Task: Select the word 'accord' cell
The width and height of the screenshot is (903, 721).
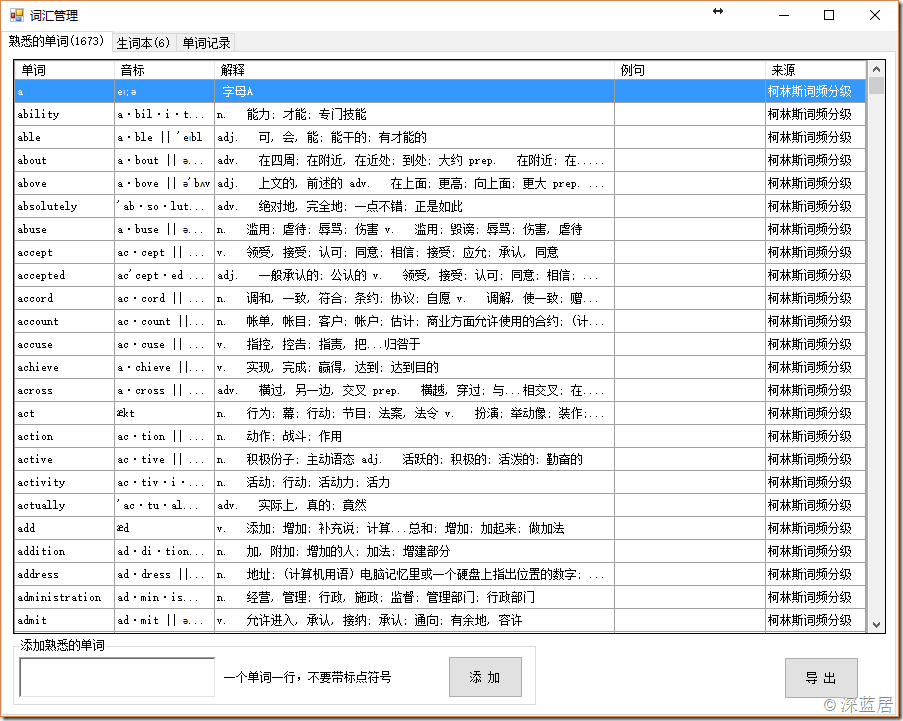Action: tap(64, 298)
